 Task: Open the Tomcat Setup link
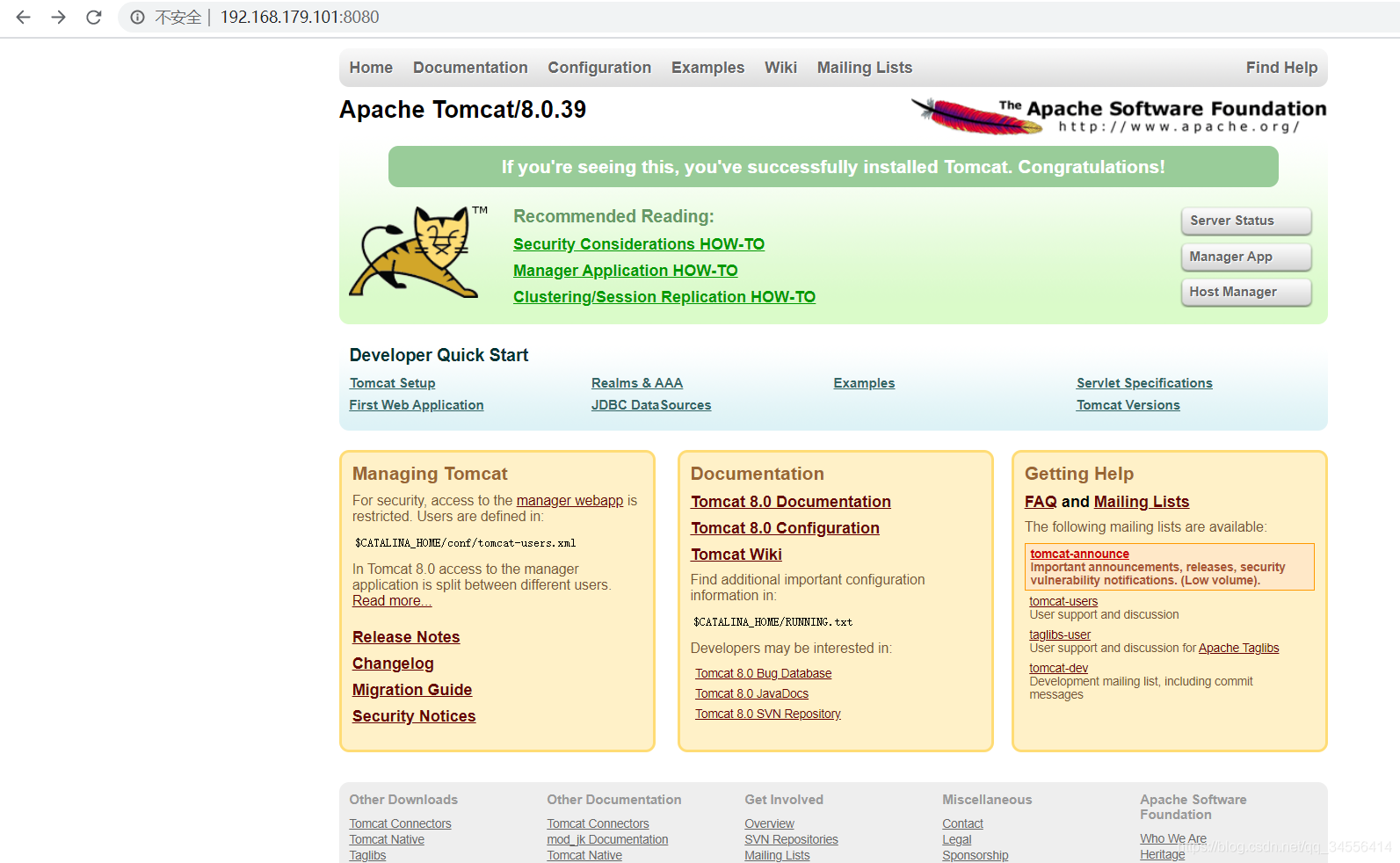[x=392, y=383]
